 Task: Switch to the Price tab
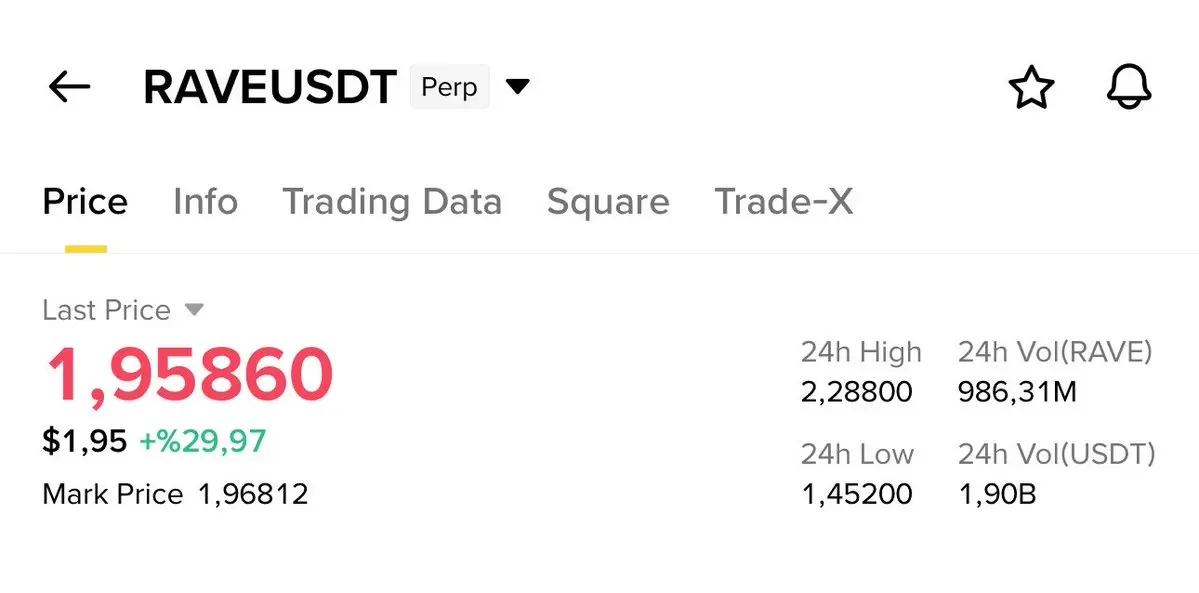85,202
